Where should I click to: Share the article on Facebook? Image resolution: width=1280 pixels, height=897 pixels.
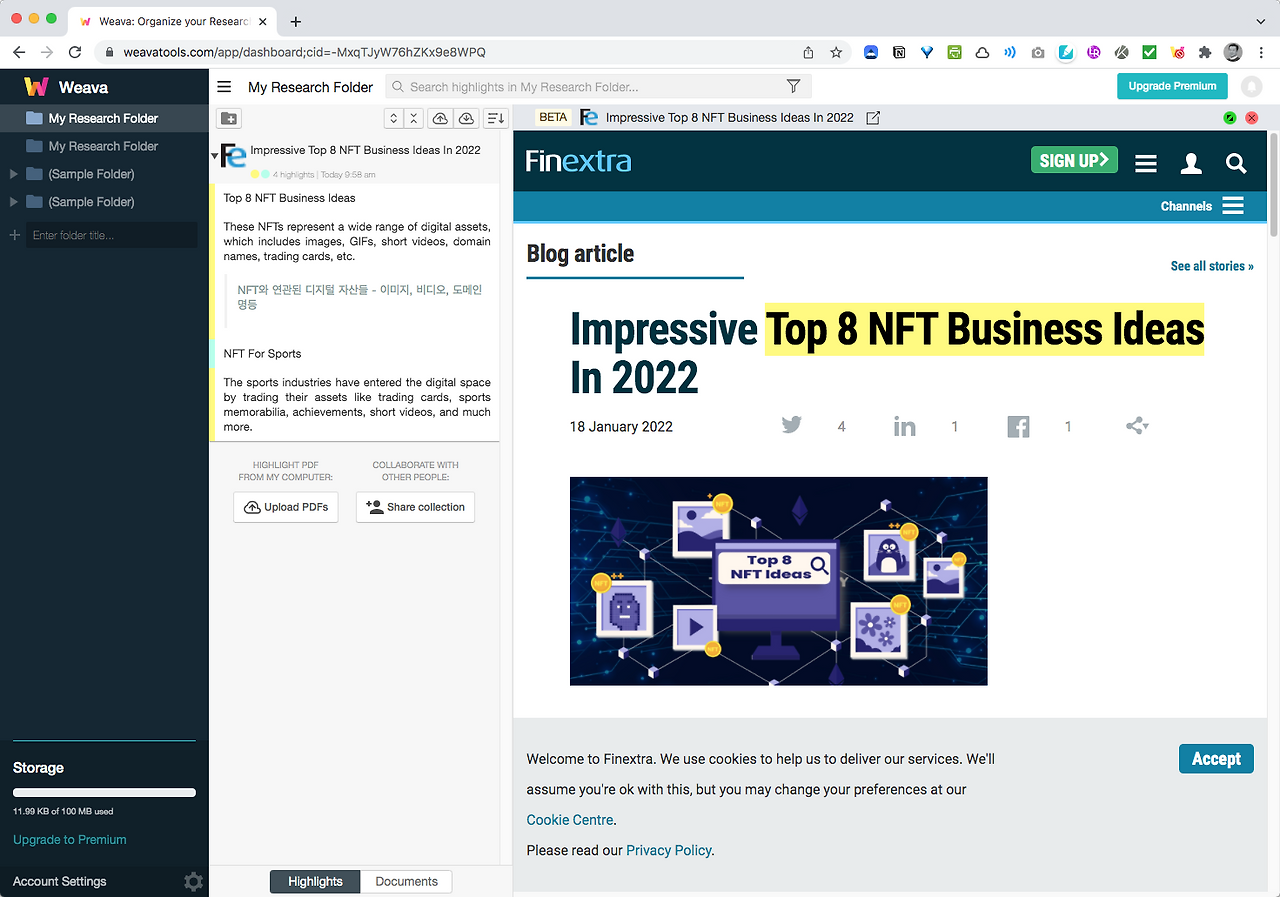coord(1018,427)
